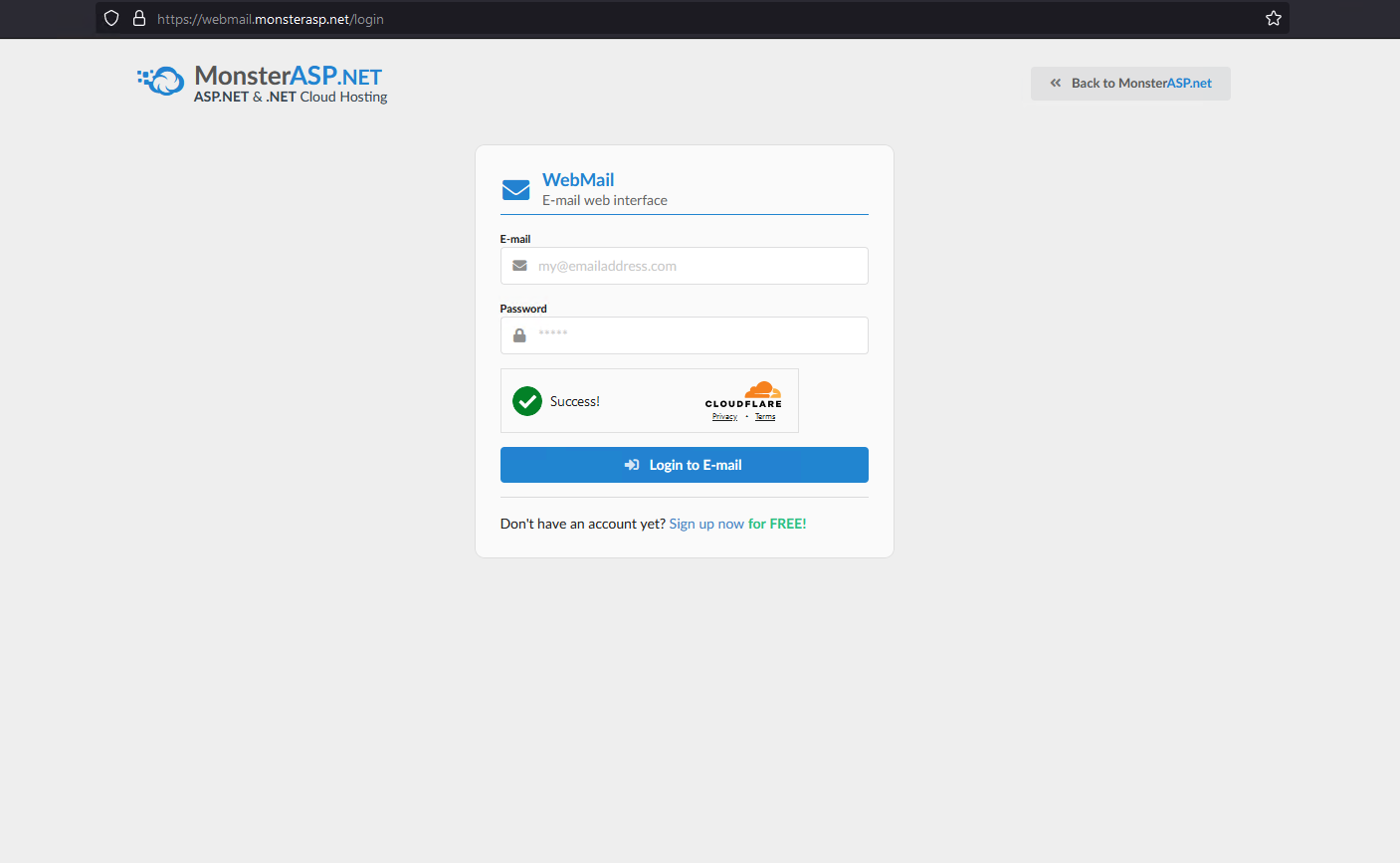Open Cloudflare Terms link
This screenshot has width=1400, height=863.
765,417
